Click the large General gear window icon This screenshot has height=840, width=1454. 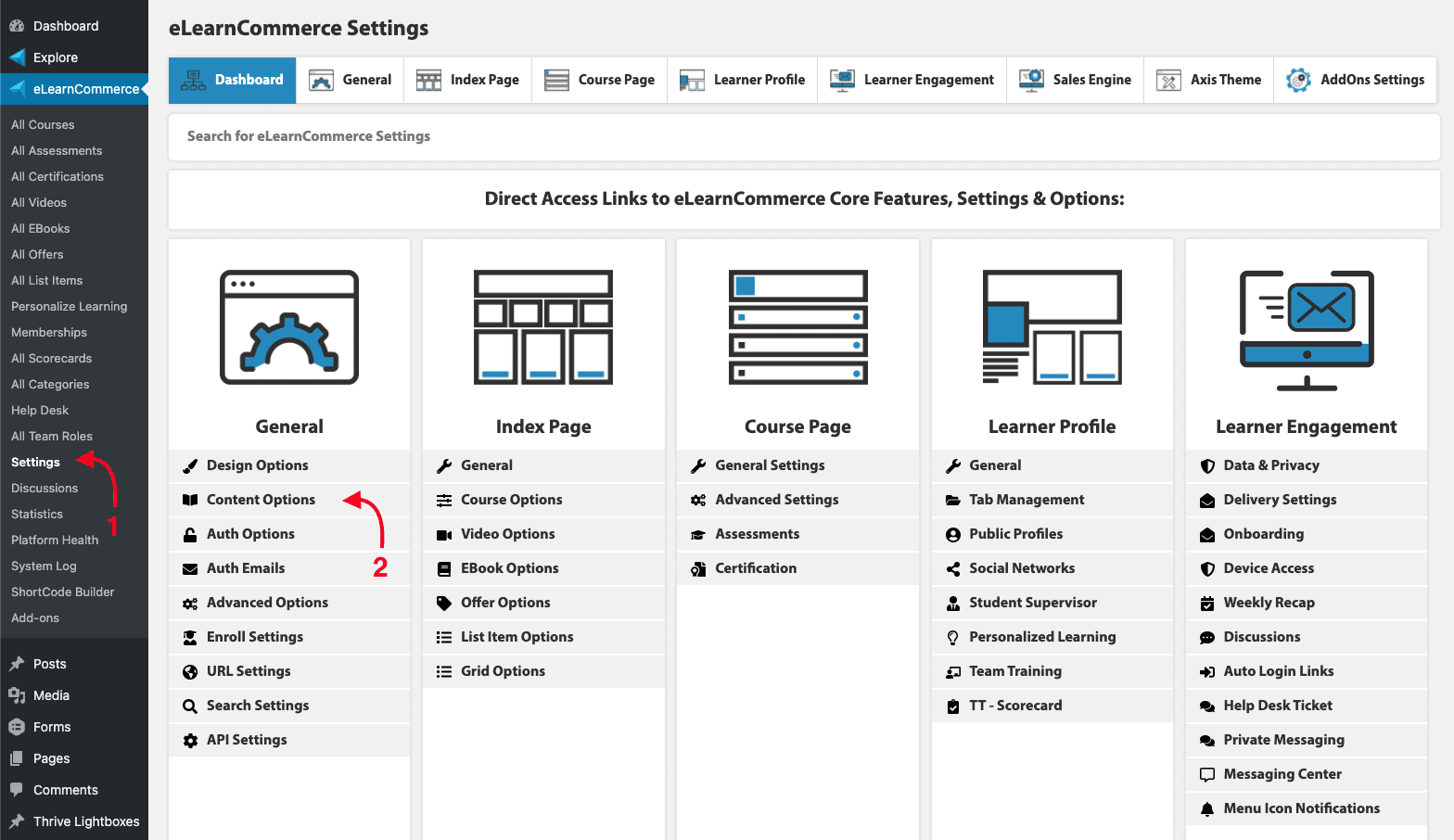coord(289,327)
